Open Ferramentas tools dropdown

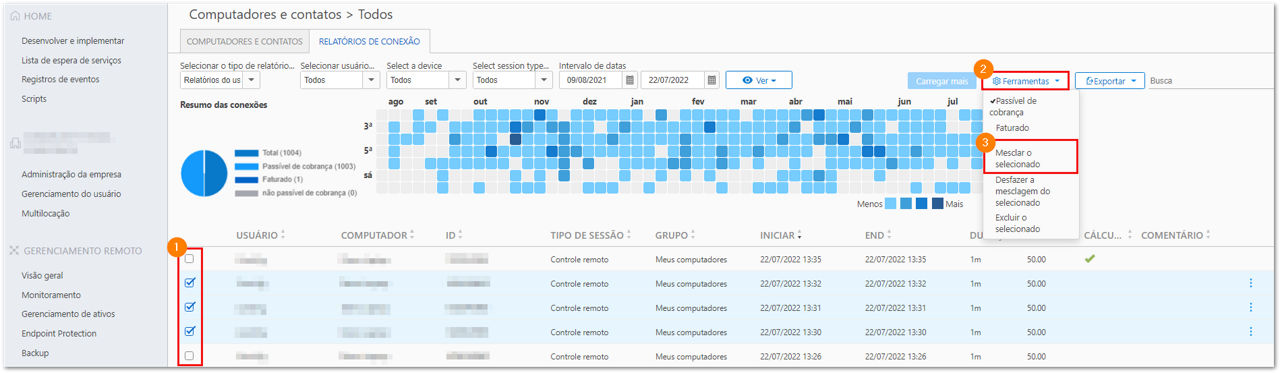tap(1025, 80)
